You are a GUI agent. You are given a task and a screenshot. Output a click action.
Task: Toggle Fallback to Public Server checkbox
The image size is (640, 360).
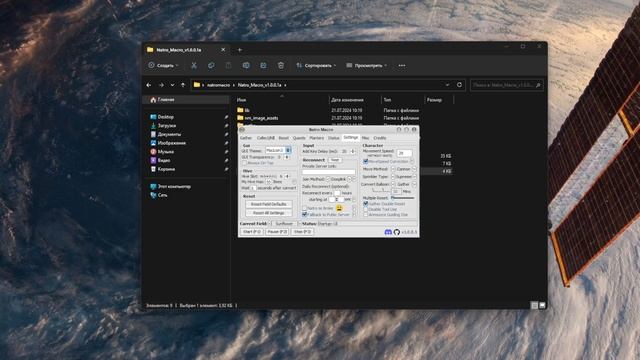pyautogui.click(x=304, y=214)
